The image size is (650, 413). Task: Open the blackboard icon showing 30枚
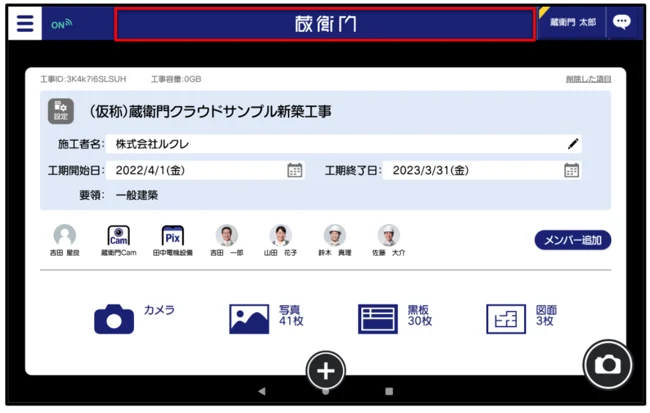pyautogui.click(x=377, y=319)
